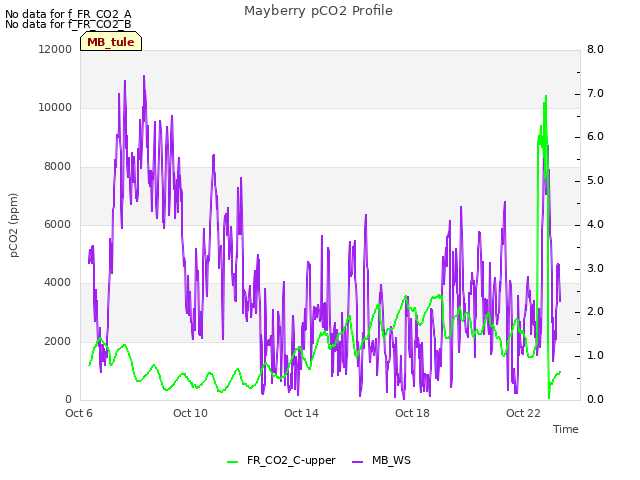Click the 7.0 right-axis value
The image size is (640, 480).
point(595,93)
